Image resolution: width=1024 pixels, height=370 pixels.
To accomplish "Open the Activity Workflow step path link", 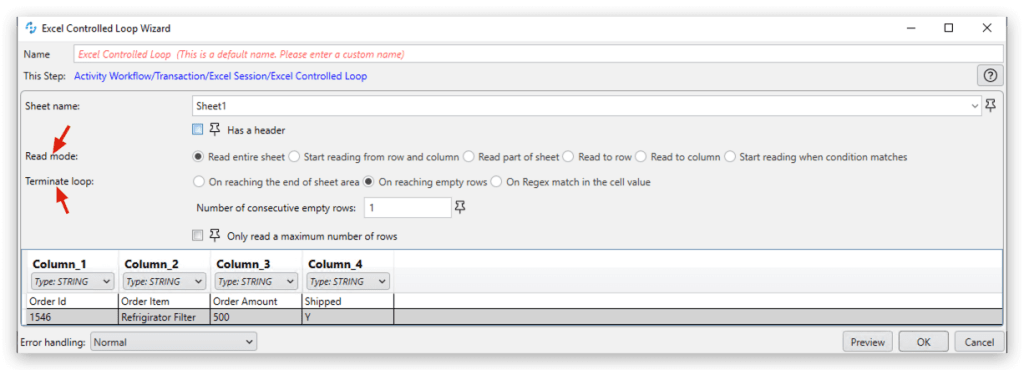I will [221, 76].
